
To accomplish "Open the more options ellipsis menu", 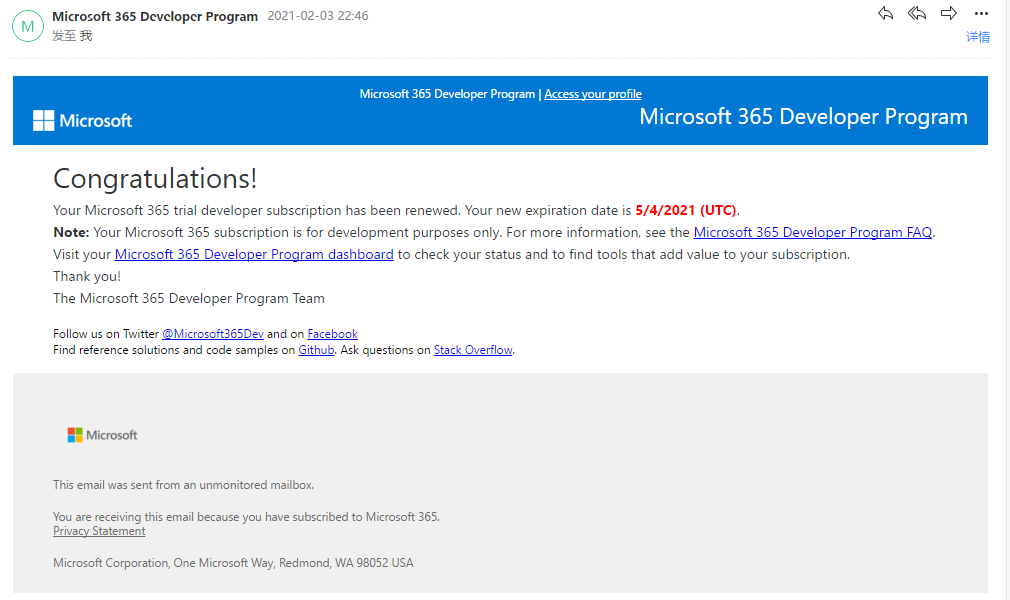I will [981, 14].
